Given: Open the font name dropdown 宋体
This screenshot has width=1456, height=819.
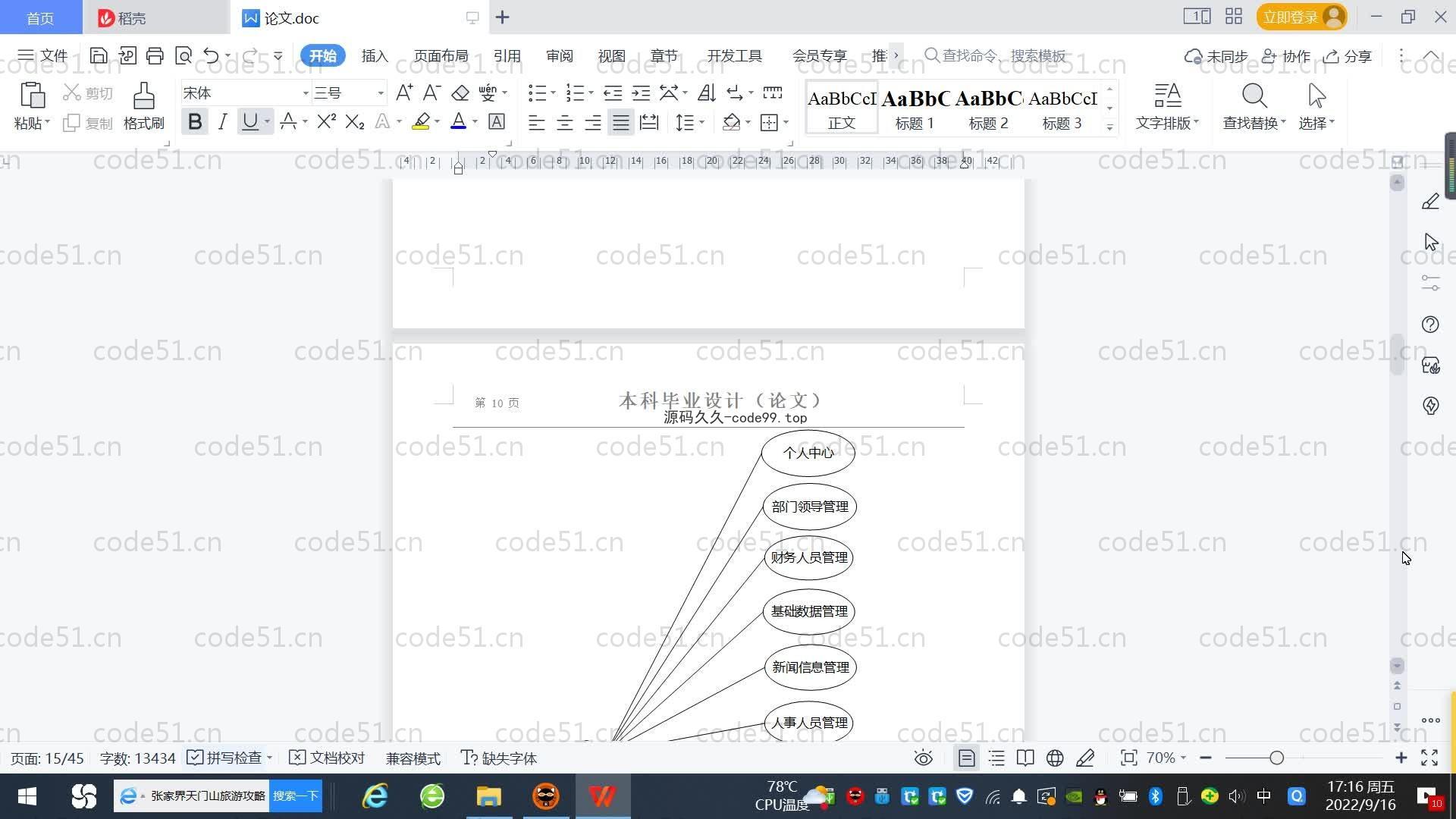Looking at the screenshot, I should pos(306,93).
